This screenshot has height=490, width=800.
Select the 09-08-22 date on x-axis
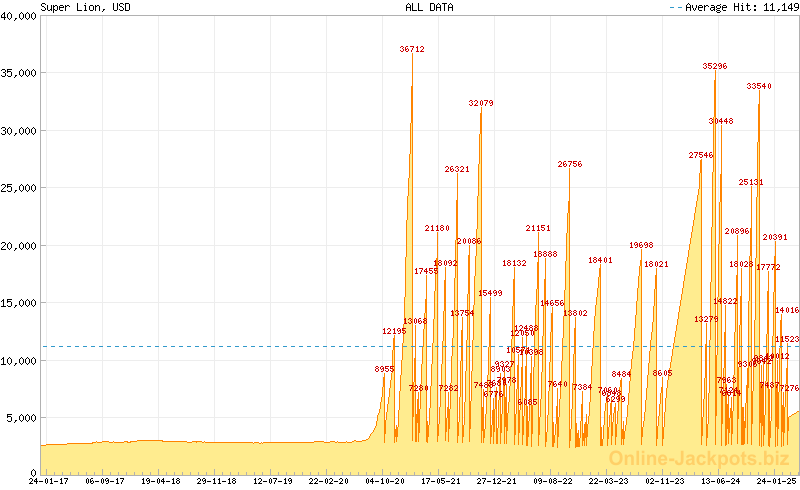[552, 481]
